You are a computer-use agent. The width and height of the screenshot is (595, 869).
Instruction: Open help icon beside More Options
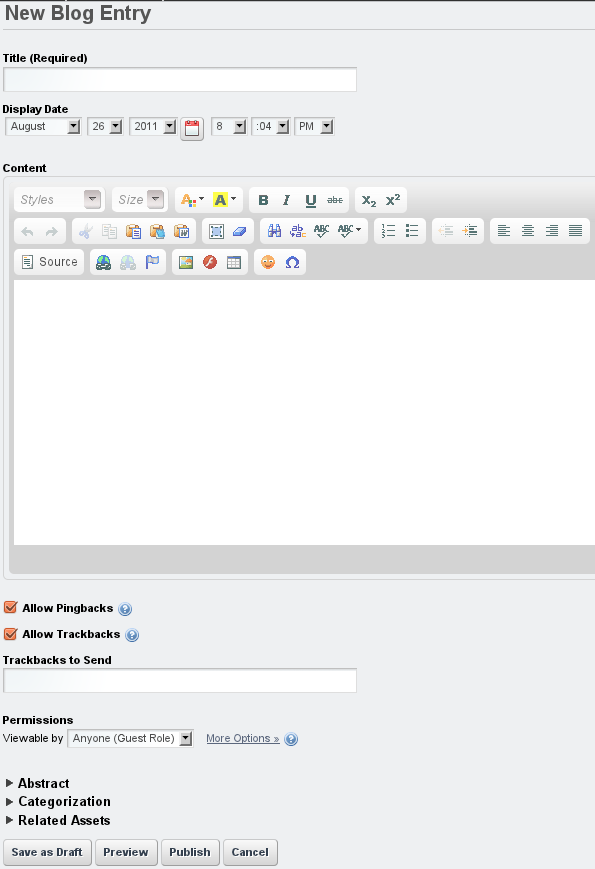click(291, 739)
